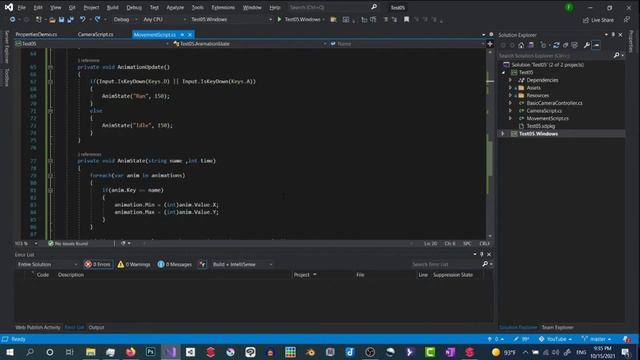Collapse the AnimationUpdate method outline marker
640x360 pixels.
pyautogui.click(x=51, y=67)
